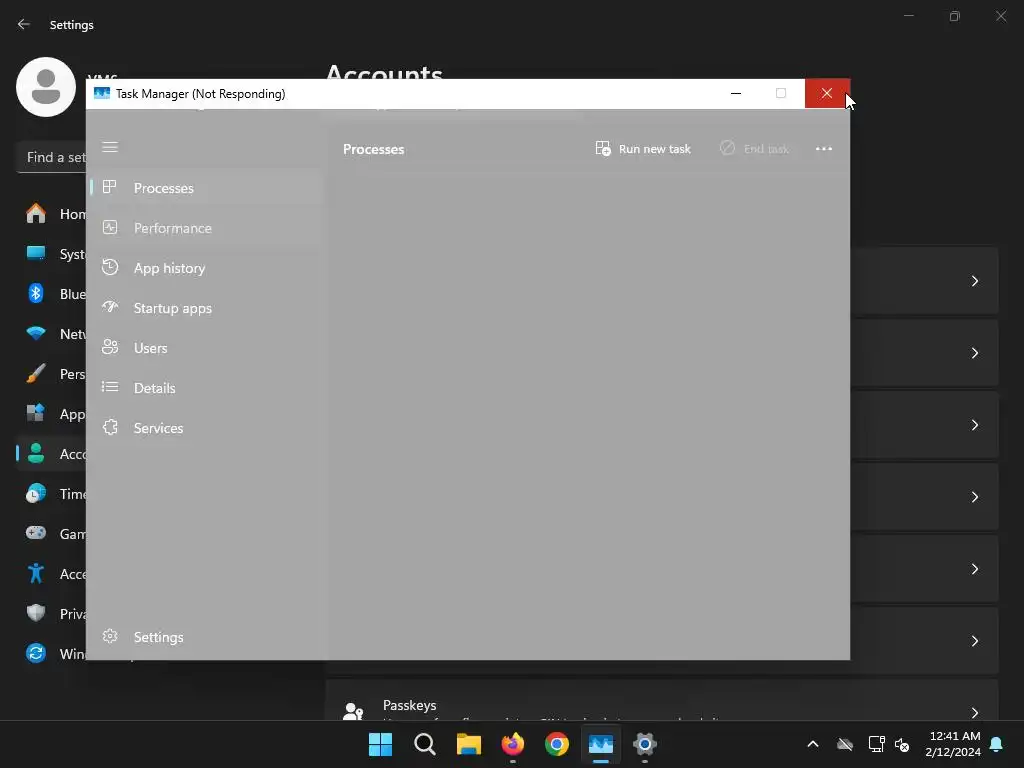The width and height of the screenshot is (1024, 768).
Task: Close the not-responding Task Manager window
Action: (x=827, y=93)
